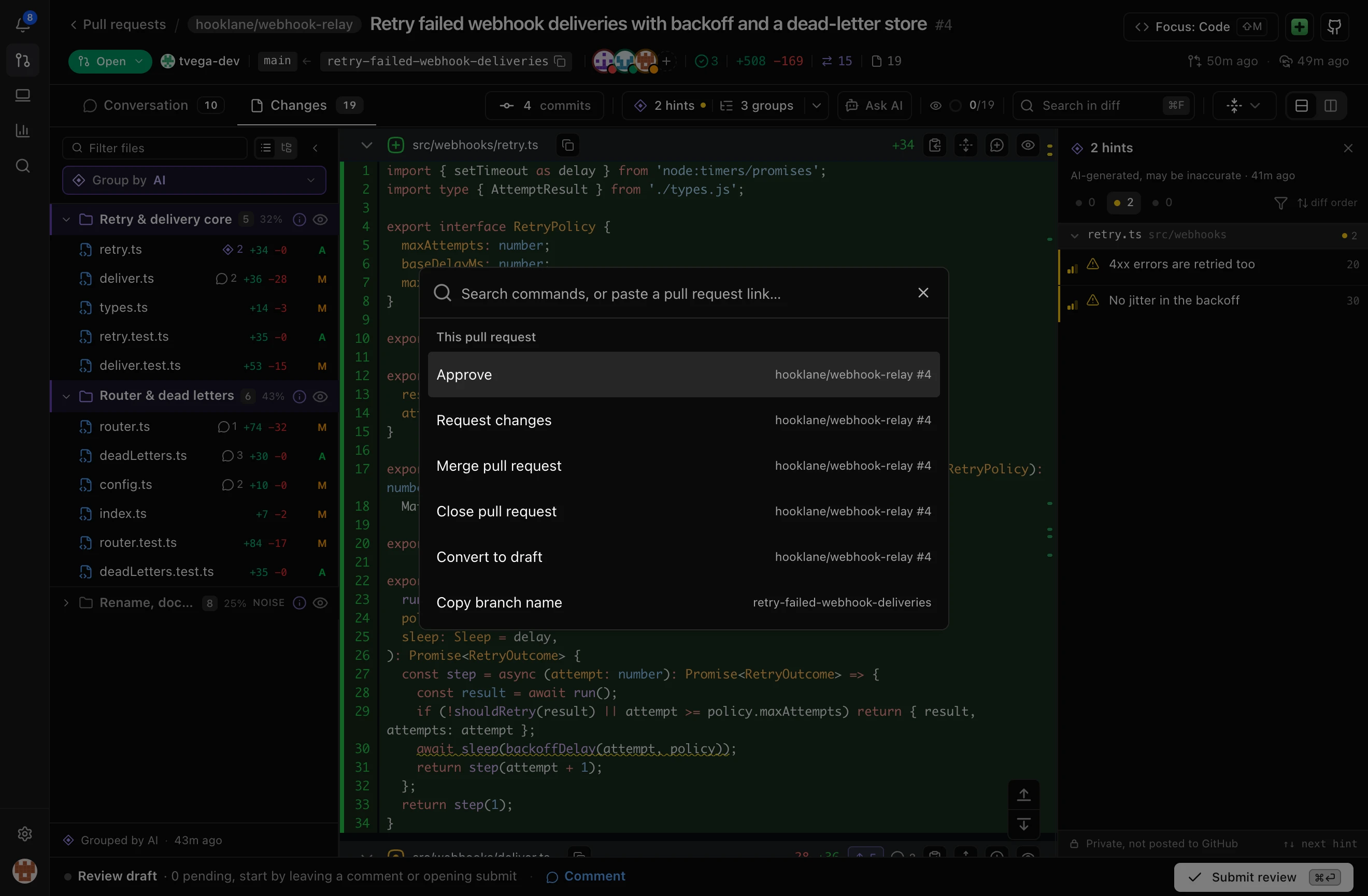Screen dimensions: 1368x896
Task: Add a reviewer with plus icon
Action: (667, 61)
